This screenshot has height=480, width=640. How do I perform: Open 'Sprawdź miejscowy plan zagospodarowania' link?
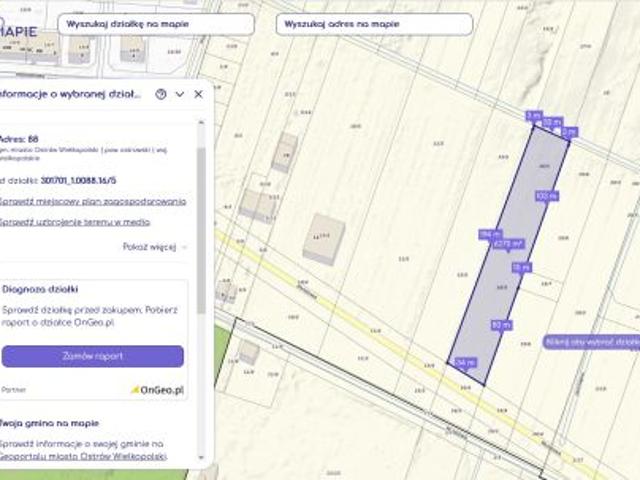(x=93, y=202)
